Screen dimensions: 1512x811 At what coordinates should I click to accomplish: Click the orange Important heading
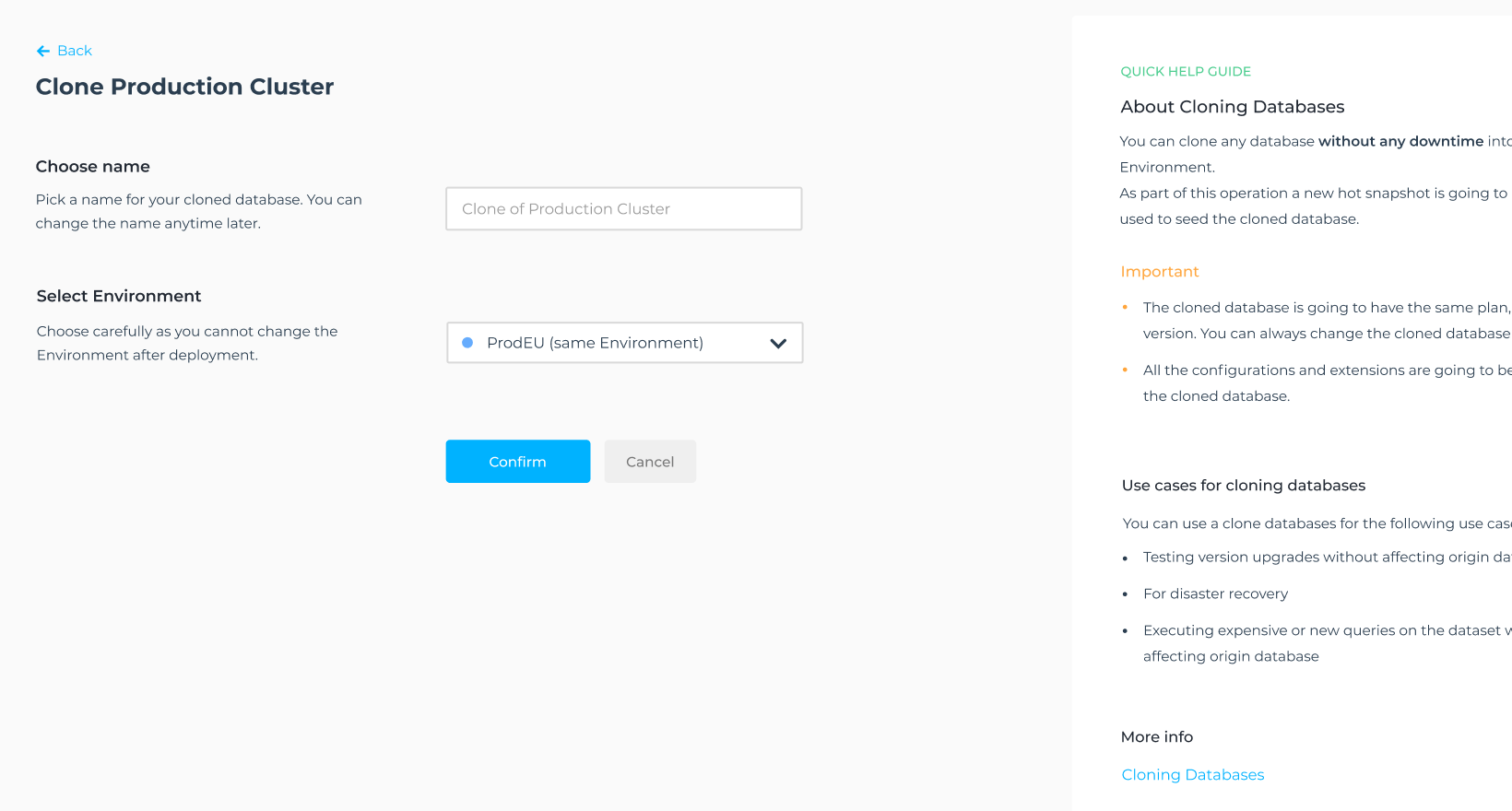[x=1159, y=272]
